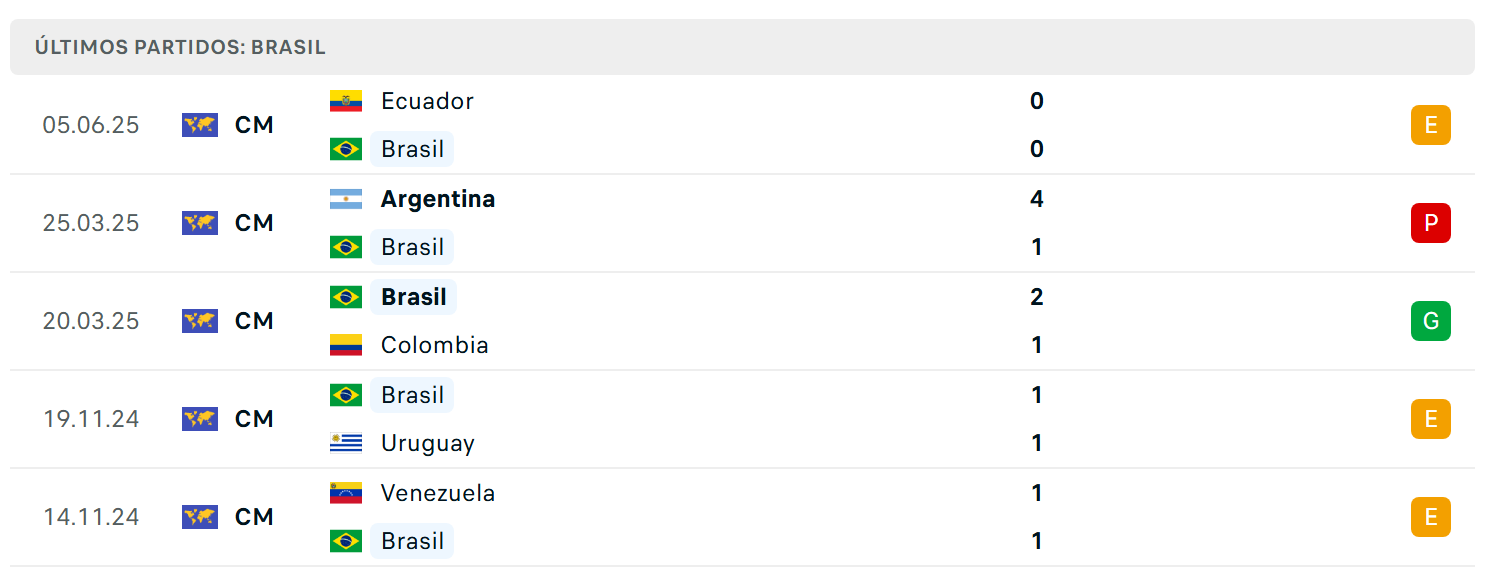
Task: Click the orange E badge for Ecuador match
Action: 1431,125
